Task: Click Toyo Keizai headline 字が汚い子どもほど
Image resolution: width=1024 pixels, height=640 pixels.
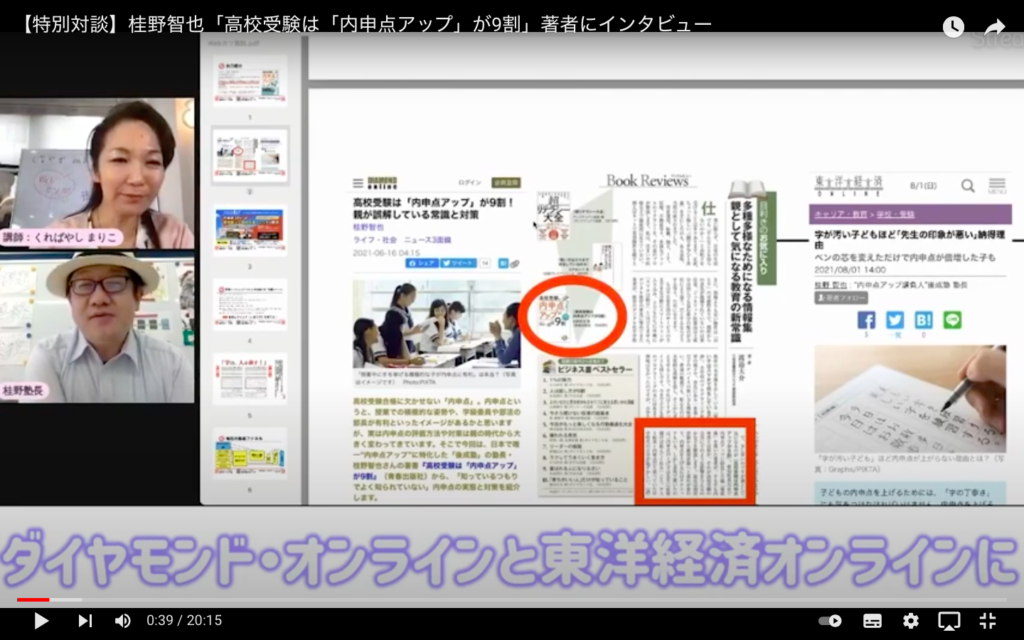Action: pyautogui.click(x=909, y=239)
